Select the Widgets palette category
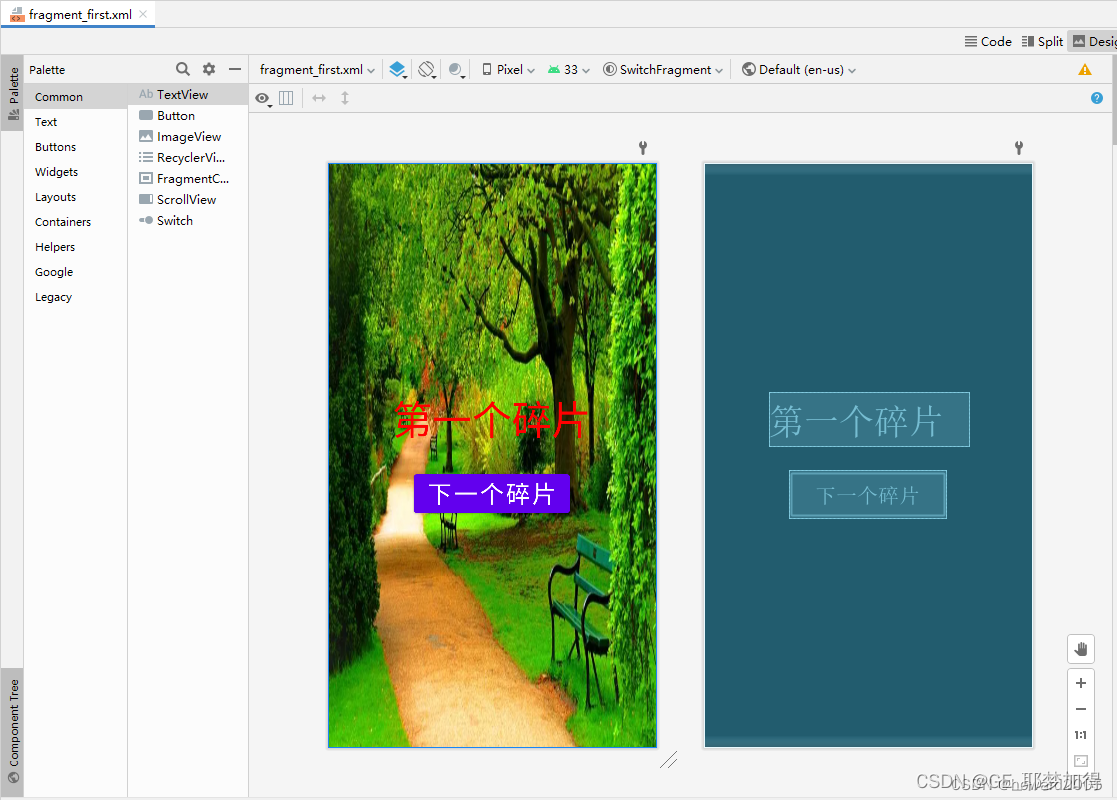Viewport: 1117px width, 800px height. click(76, 172)
